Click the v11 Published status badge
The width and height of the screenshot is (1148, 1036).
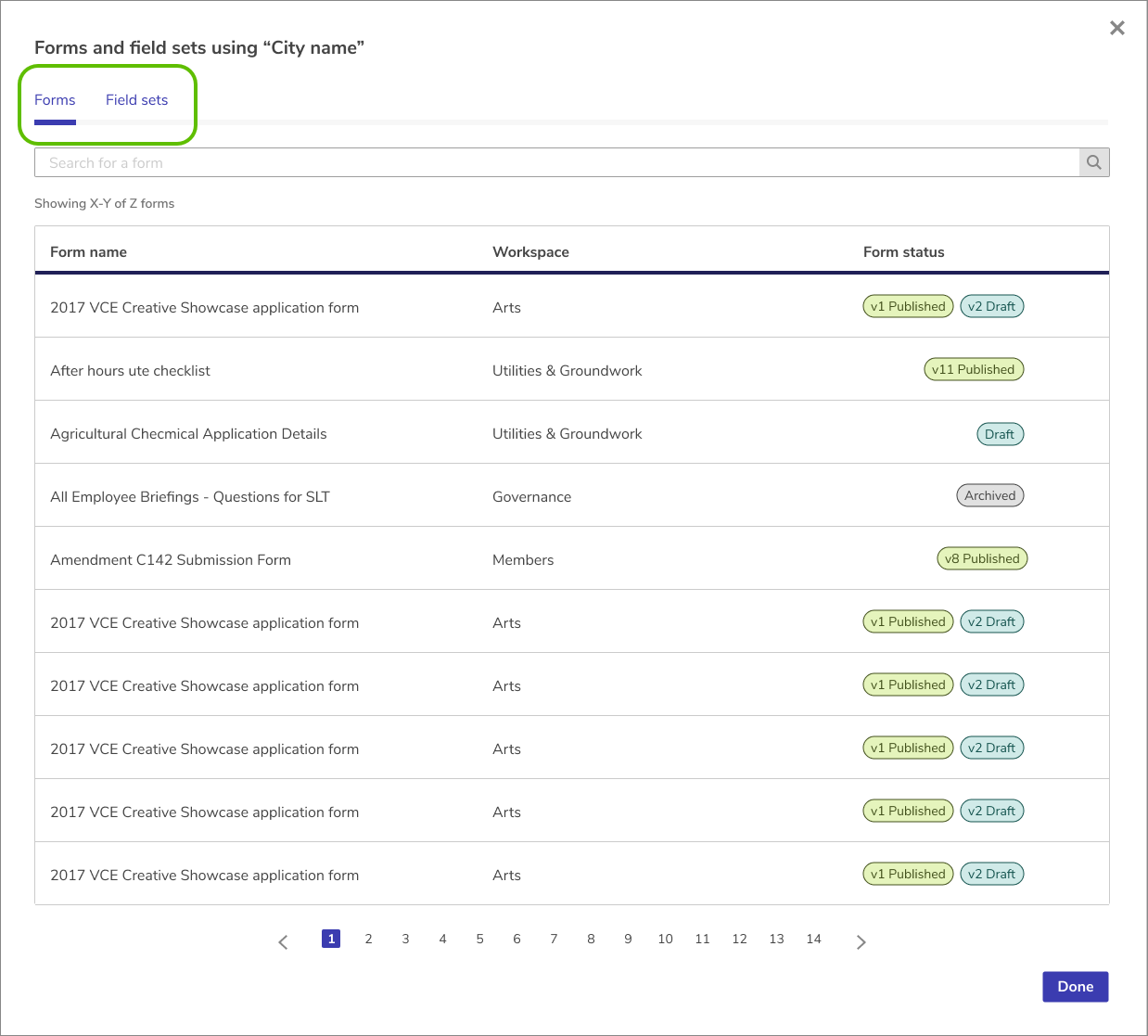tap(974, 369)
